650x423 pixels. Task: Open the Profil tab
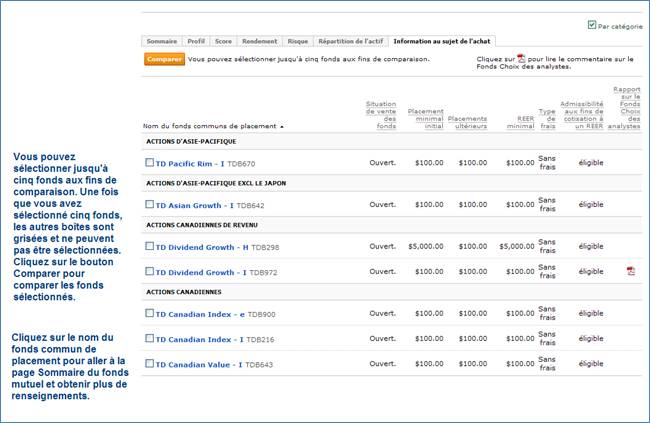(197, 42)
